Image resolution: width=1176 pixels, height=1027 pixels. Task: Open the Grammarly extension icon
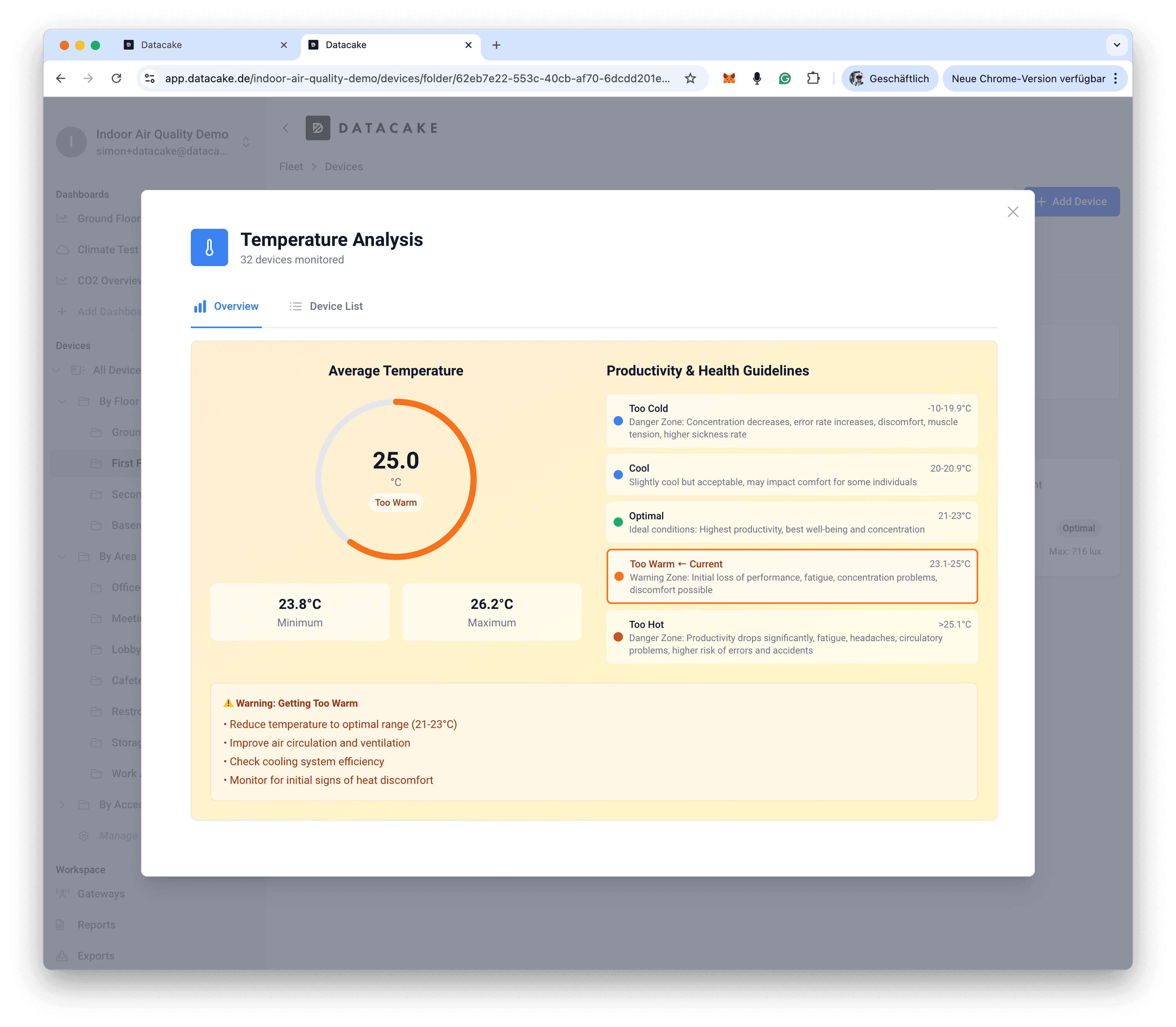pyautogui.click(x=785, y=78)
